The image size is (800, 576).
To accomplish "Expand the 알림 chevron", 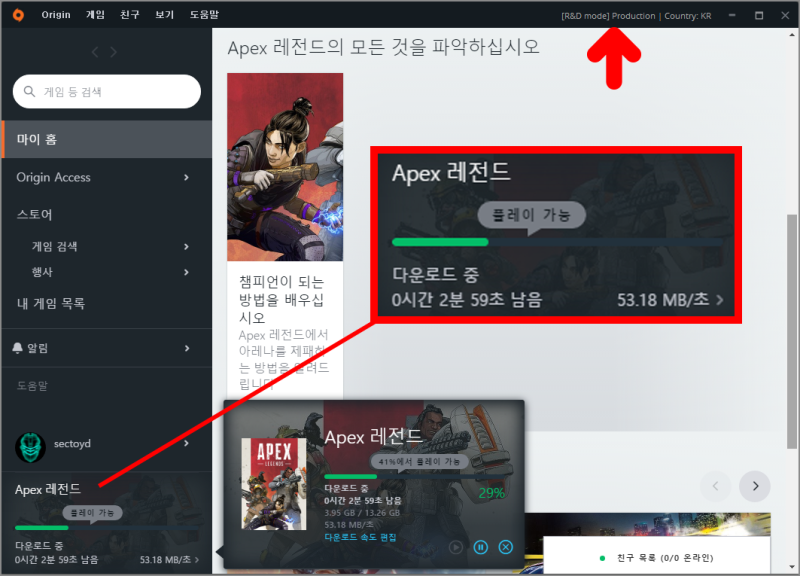I will (x=187, y=348).
